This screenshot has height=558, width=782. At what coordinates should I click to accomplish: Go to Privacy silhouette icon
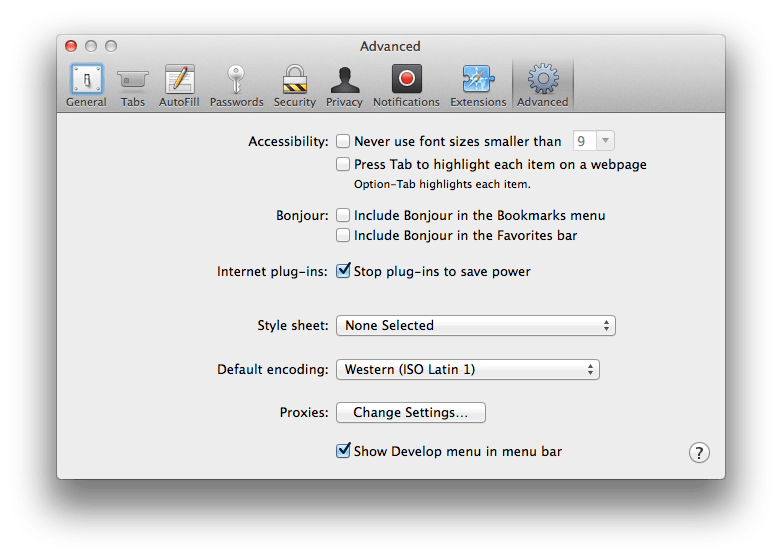pyautogui.click(x=344, y=80)
